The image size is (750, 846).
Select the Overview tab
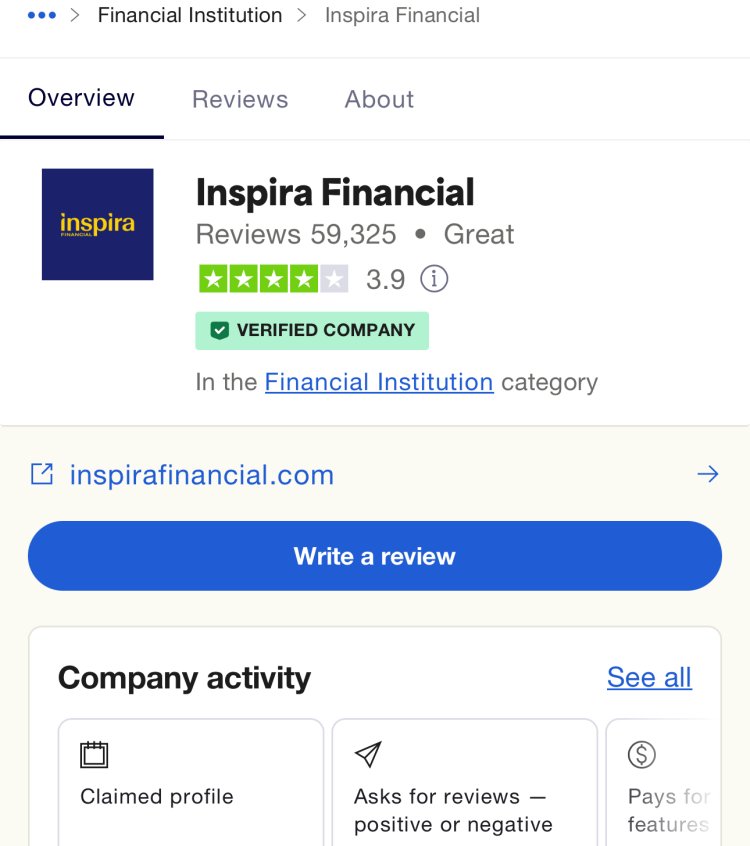click(x=81, y=98)
